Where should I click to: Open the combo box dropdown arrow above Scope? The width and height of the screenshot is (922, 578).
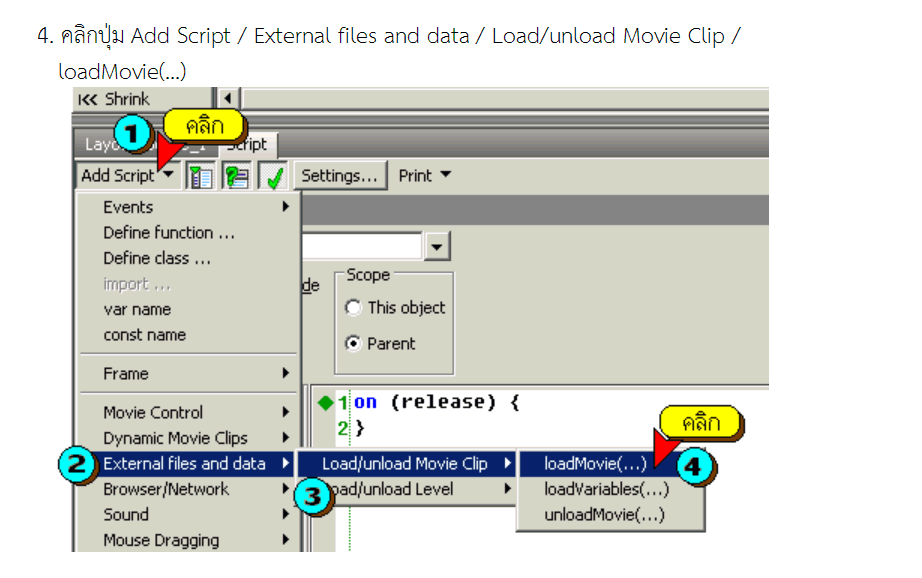point(437,246)
